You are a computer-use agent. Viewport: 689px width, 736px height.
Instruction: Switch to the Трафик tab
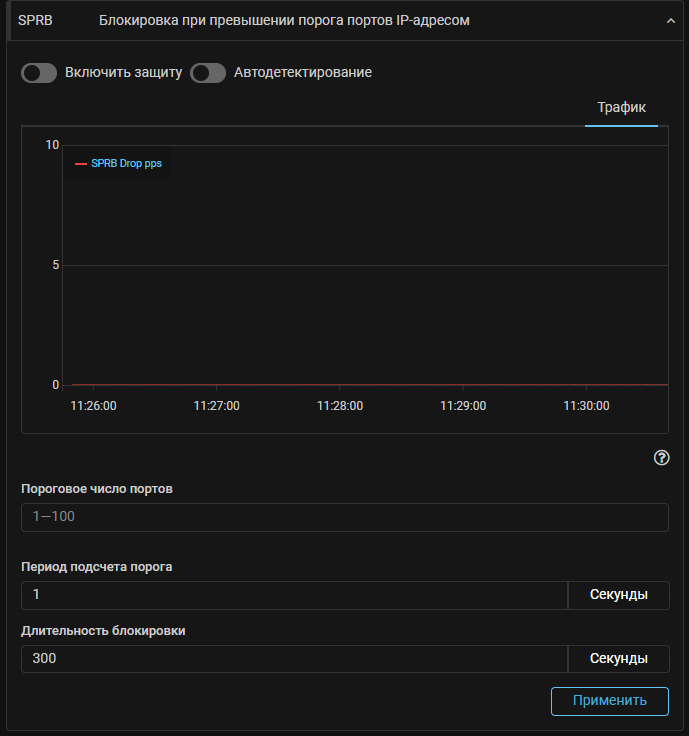click(x=621, y=108)
